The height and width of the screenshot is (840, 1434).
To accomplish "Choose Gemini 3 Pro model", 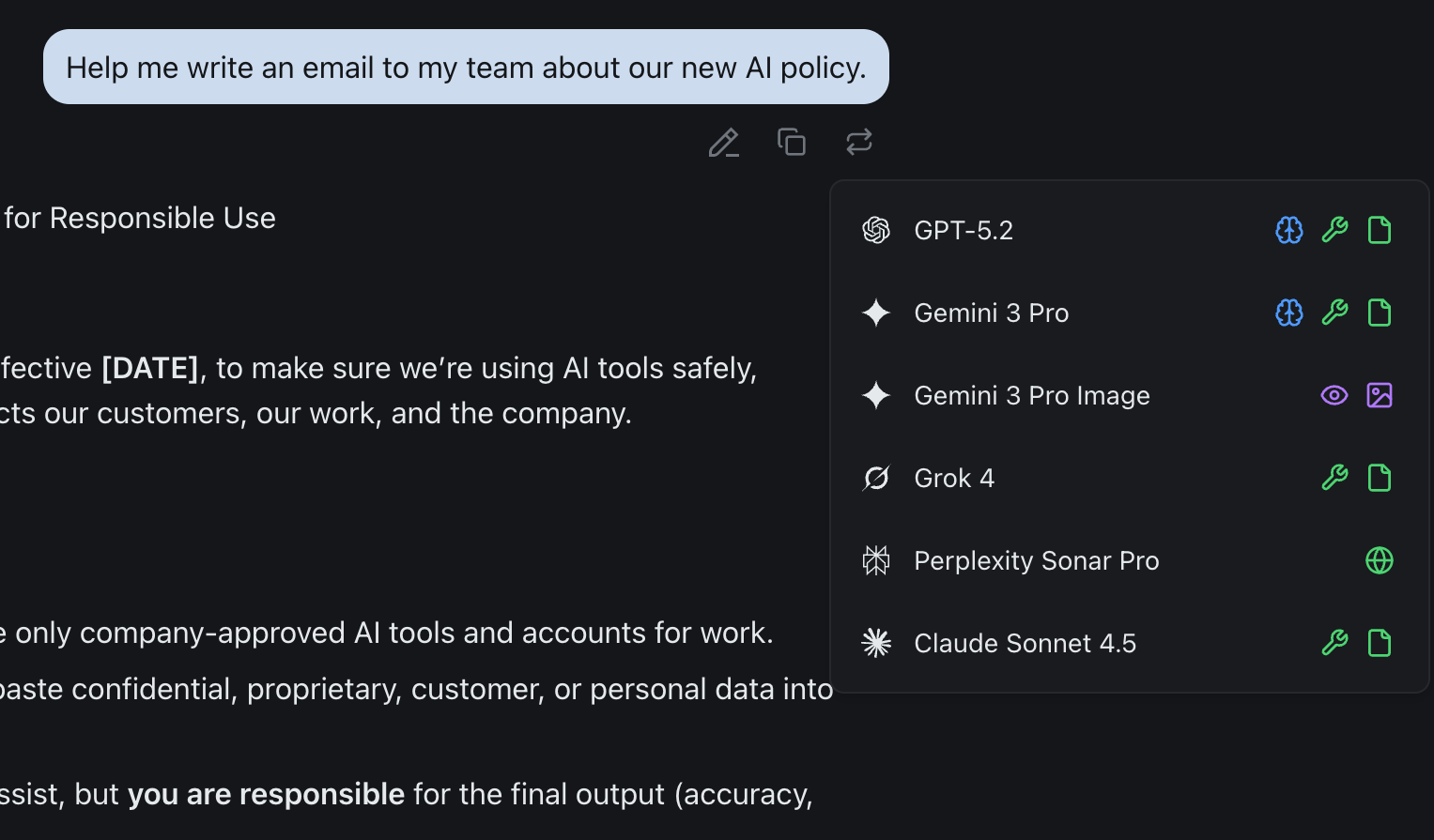I will (991, 313).
